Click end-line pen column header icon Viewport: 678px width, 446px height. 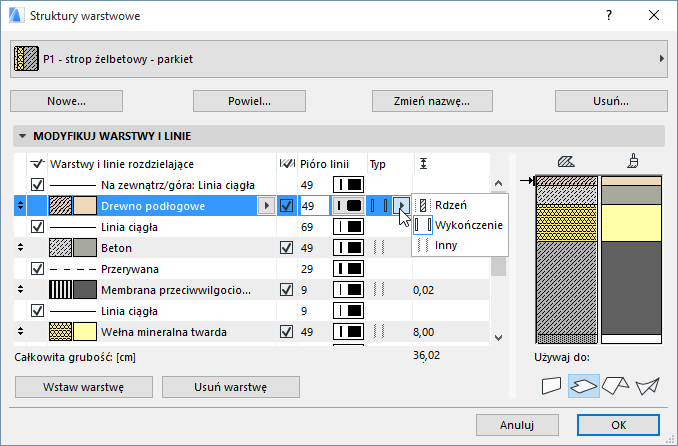pos(287,164)
